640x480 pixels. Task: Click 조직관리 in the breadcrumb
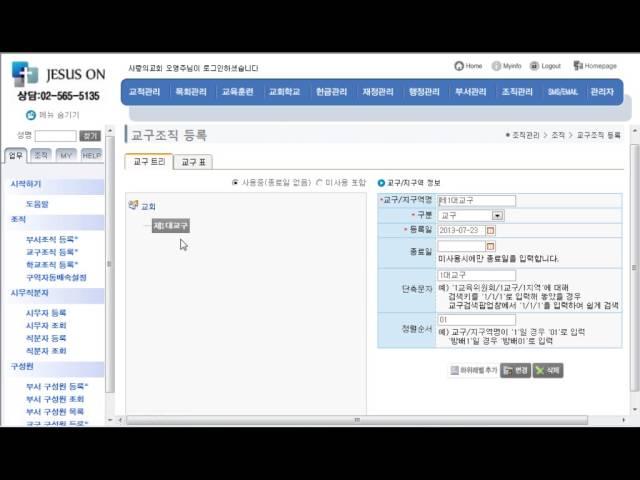pos(526,135)
